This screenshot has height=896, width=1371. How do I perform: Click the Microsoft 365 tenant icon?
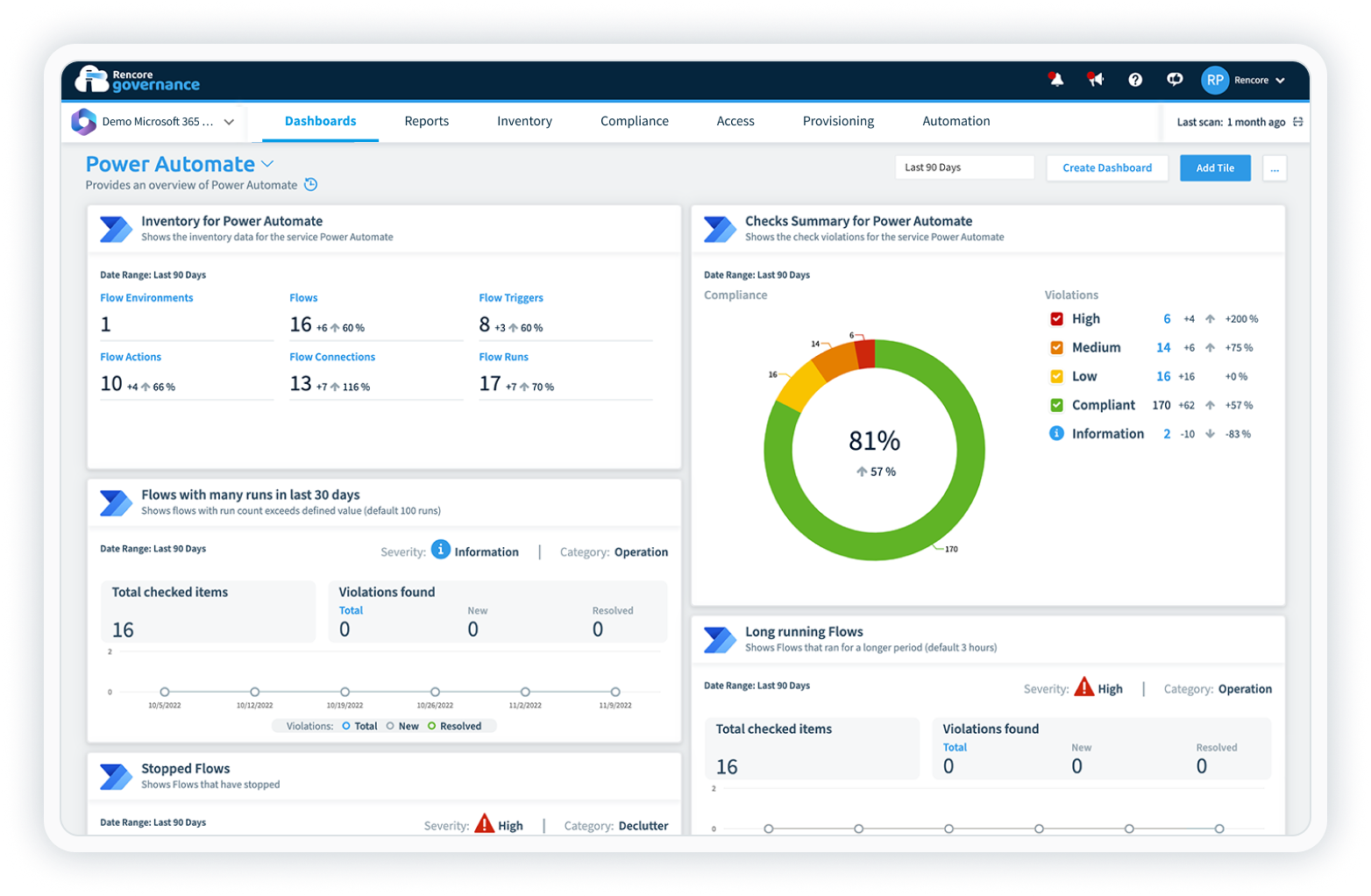[x=84, y=122]
